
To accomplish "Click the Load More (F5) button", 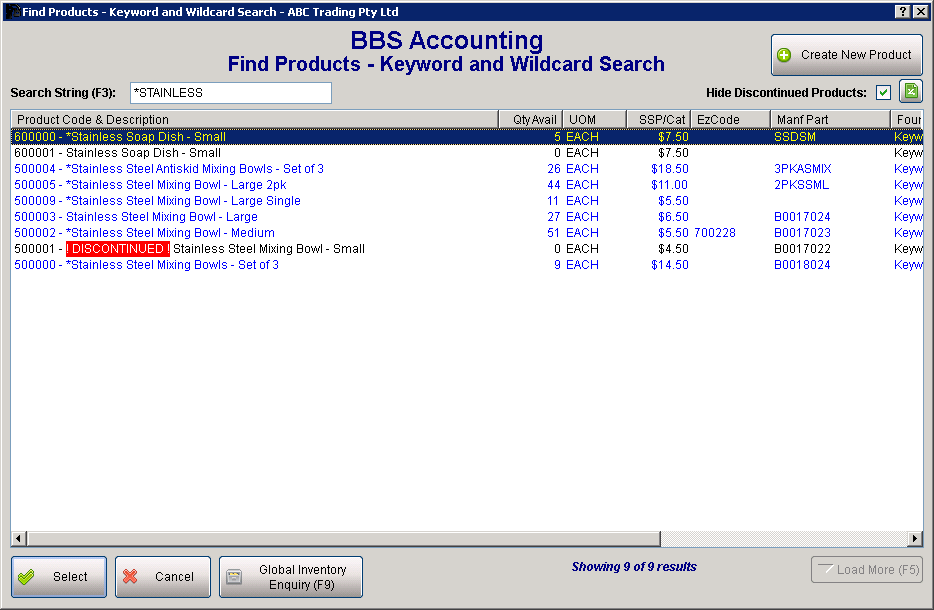I will pos(866,570).
